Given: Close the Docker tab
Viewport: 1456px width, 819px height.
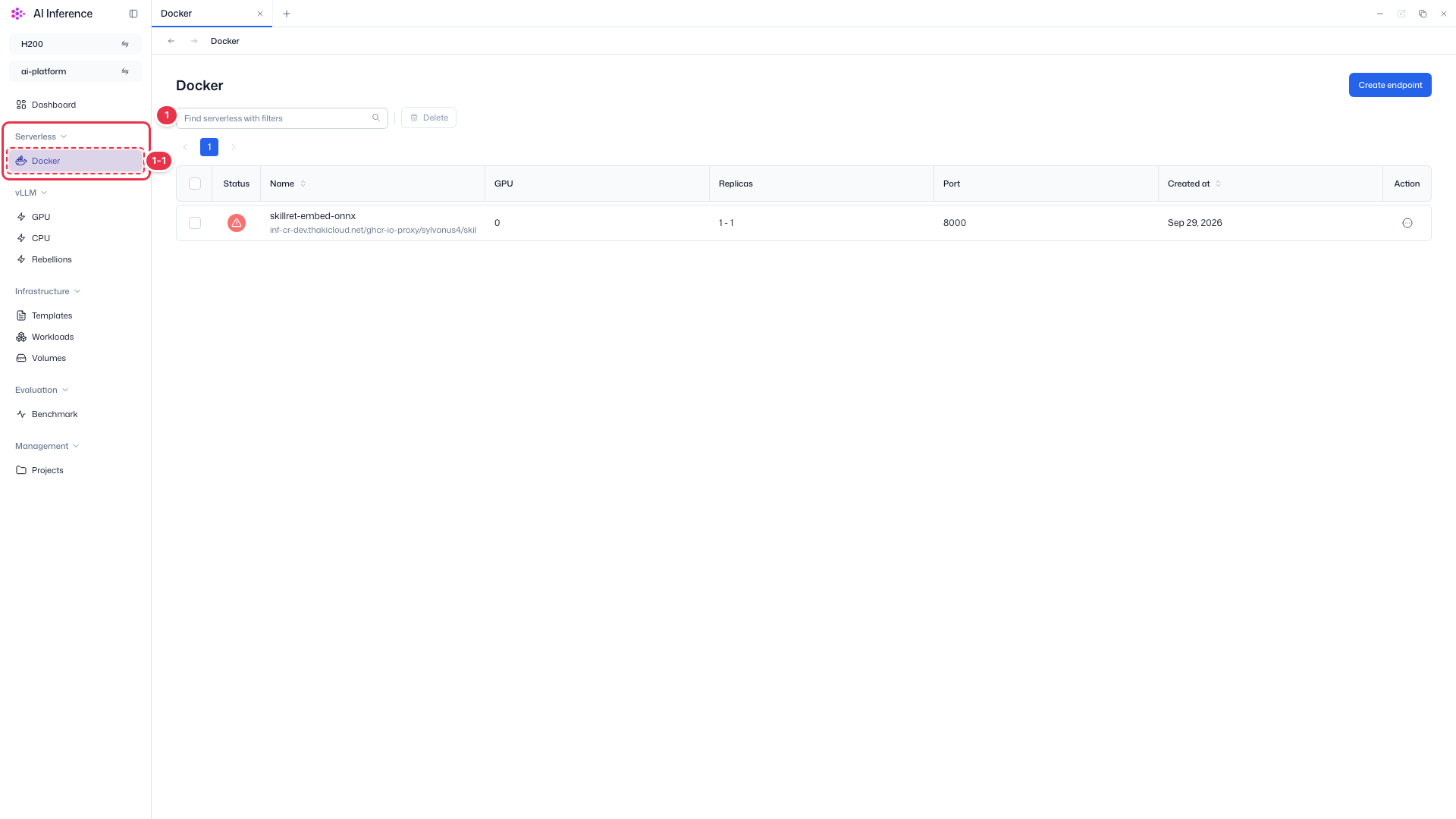Looking at the screenshot, I should click(260, 14).
